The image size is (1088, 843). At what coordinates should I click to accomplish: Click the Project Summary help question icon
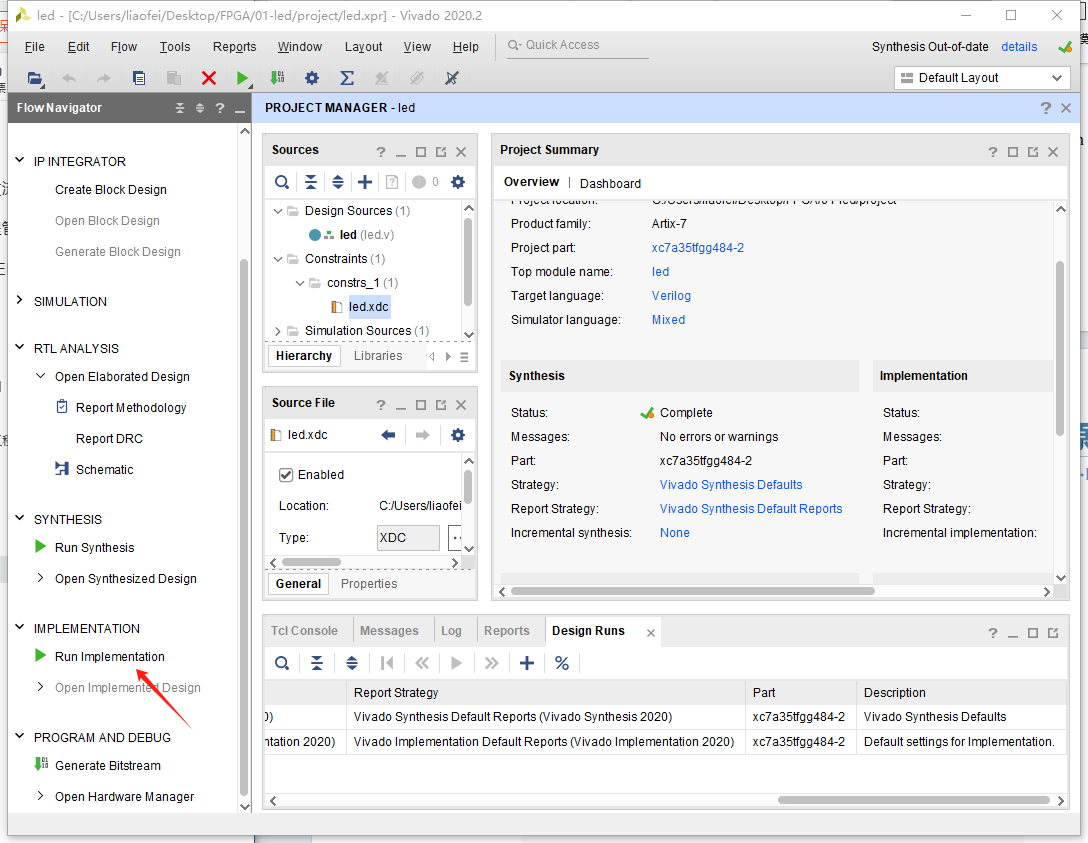992,152
